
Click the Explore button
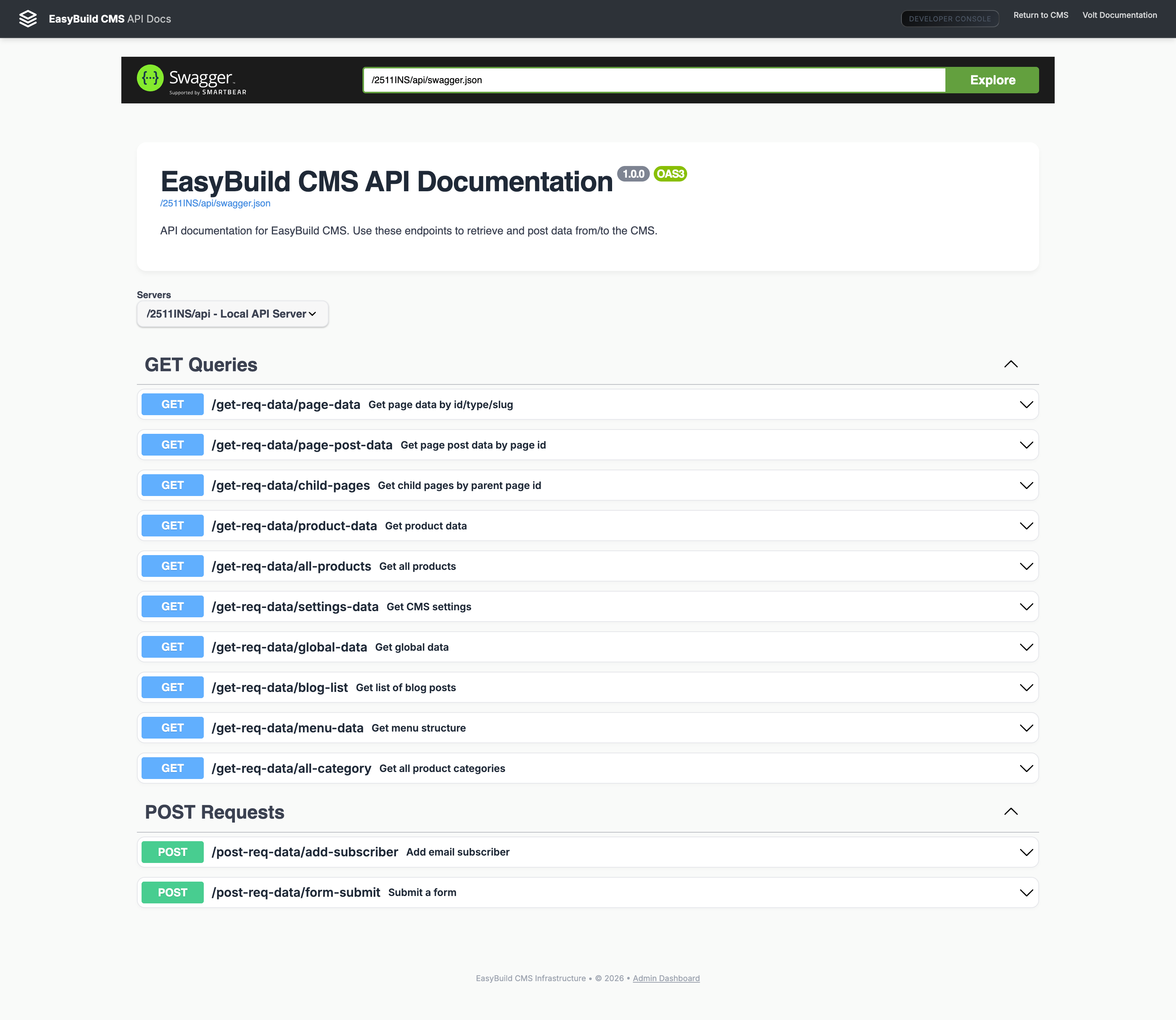pos(992,80)
